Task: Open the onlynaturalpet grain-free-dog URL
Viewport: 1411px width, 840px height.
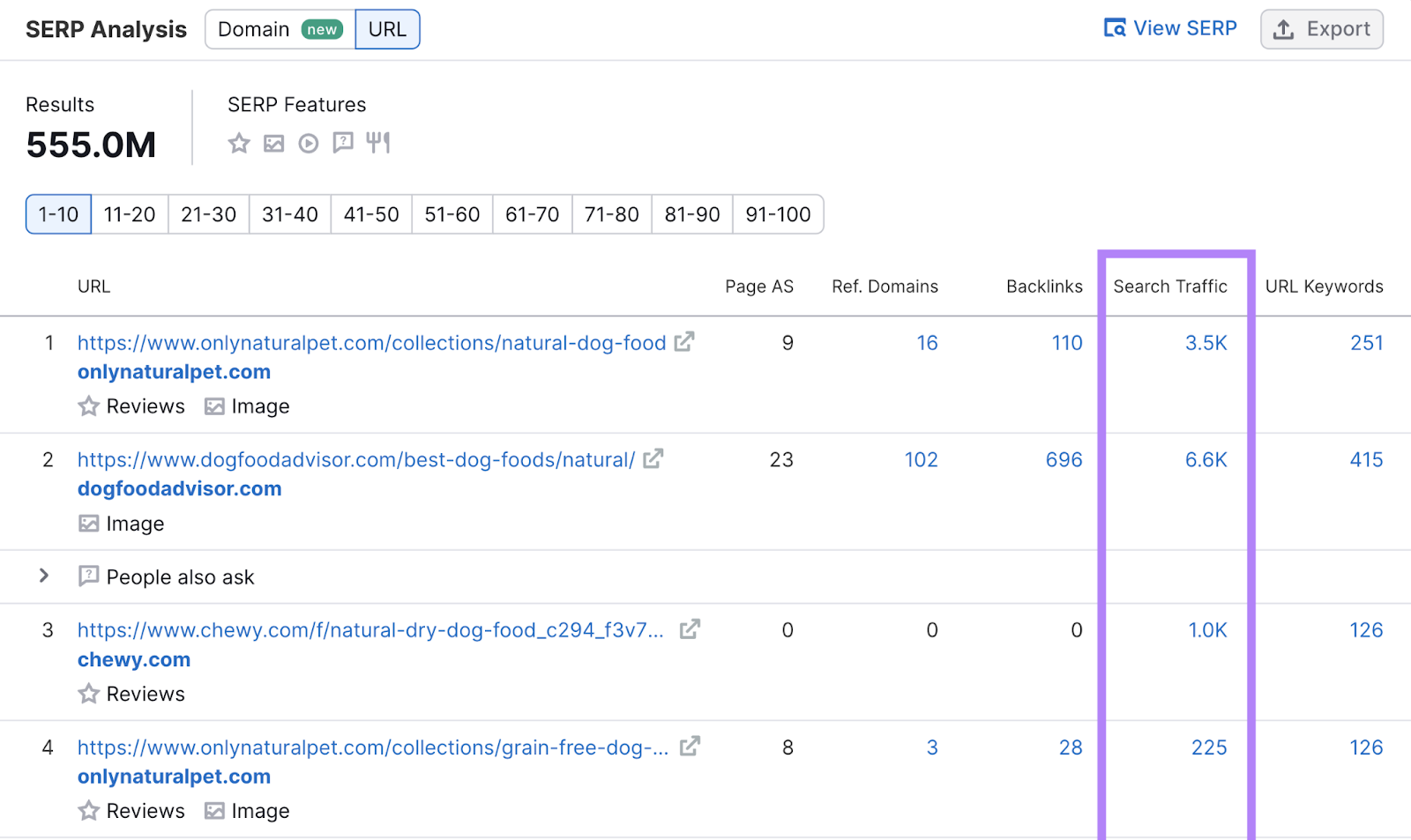Action: 373,747
